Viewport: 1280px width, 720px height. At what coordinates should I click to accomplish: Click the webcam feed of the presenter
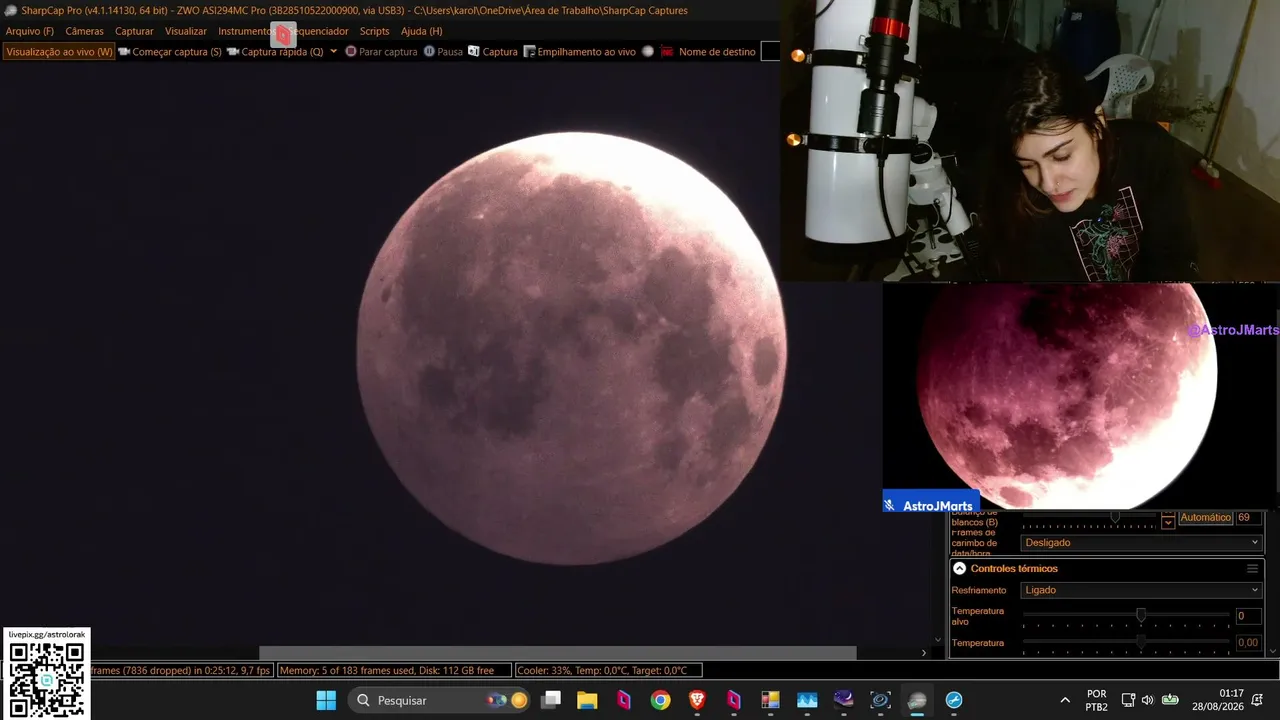(x=1030, y=140)
